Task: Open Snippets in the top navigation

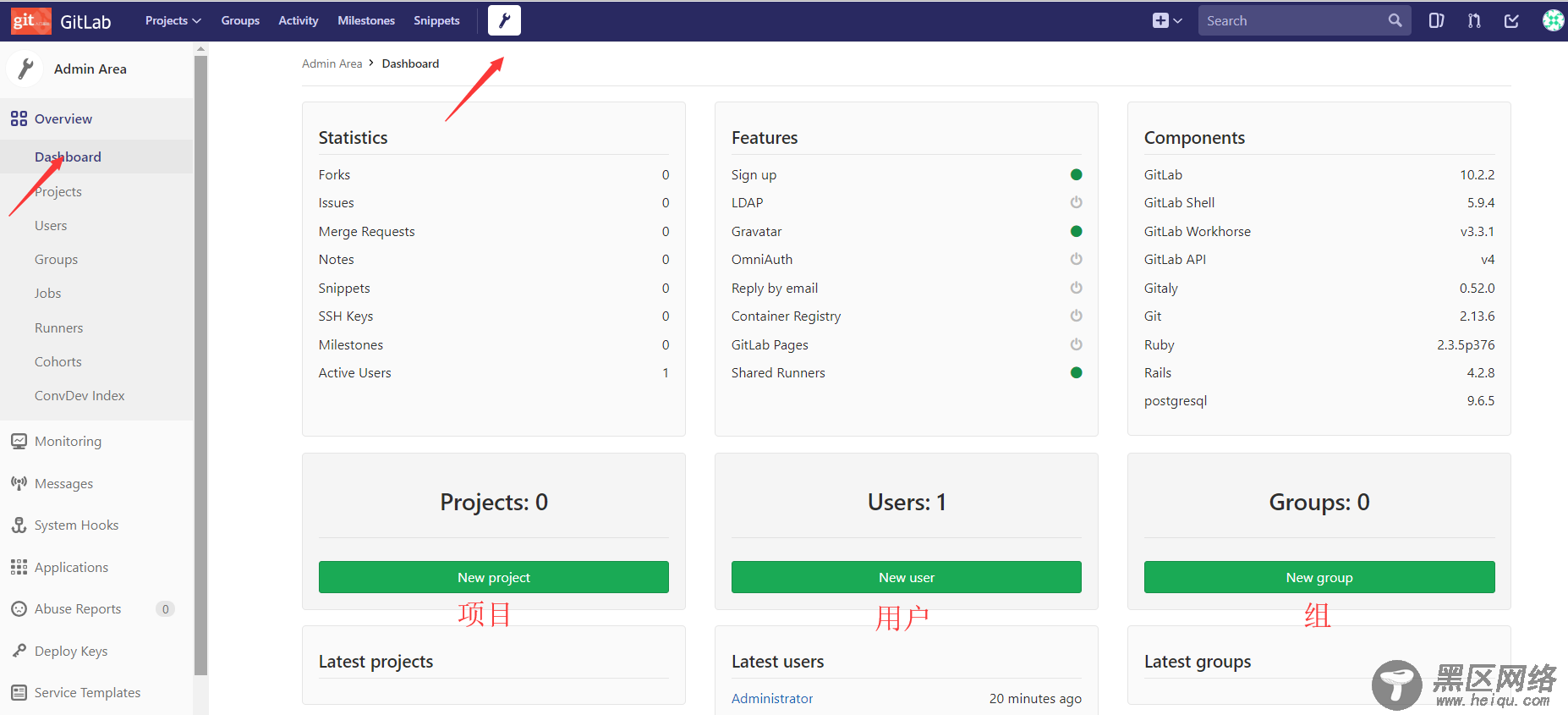Action: (436, 20)
